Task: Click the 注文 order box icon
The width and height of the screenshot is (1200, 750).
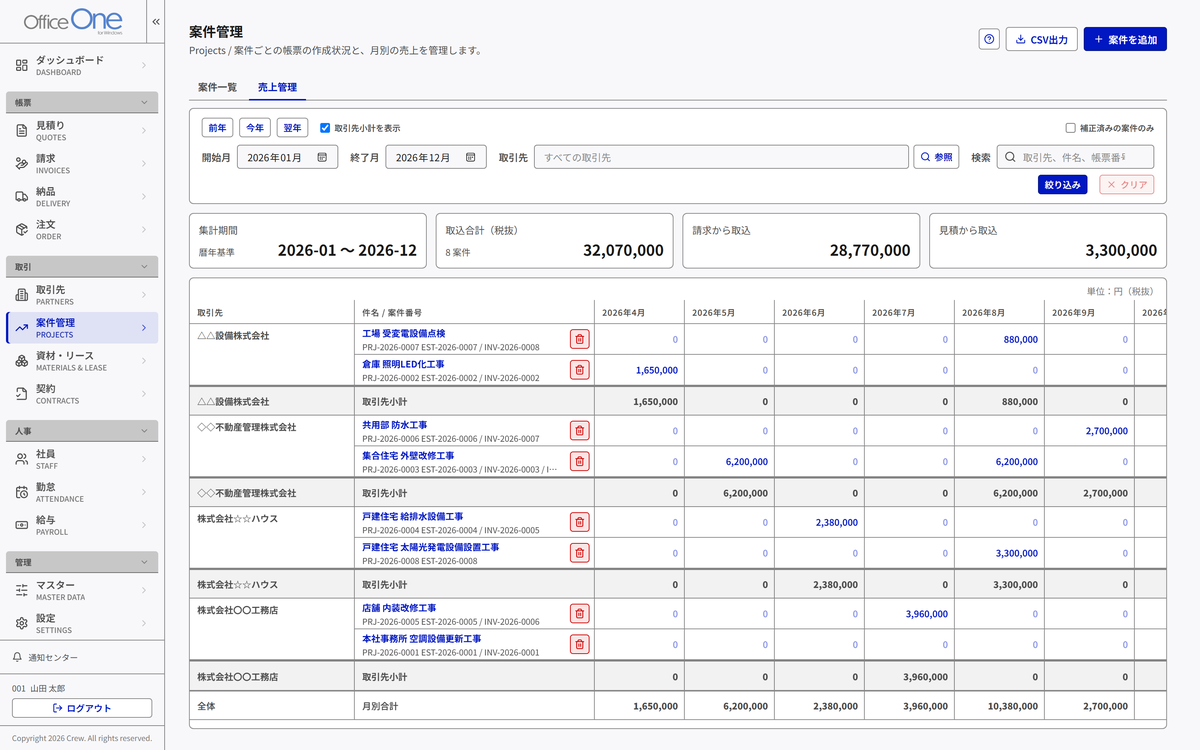Action: pyautogui.click(x=22, y=229)
